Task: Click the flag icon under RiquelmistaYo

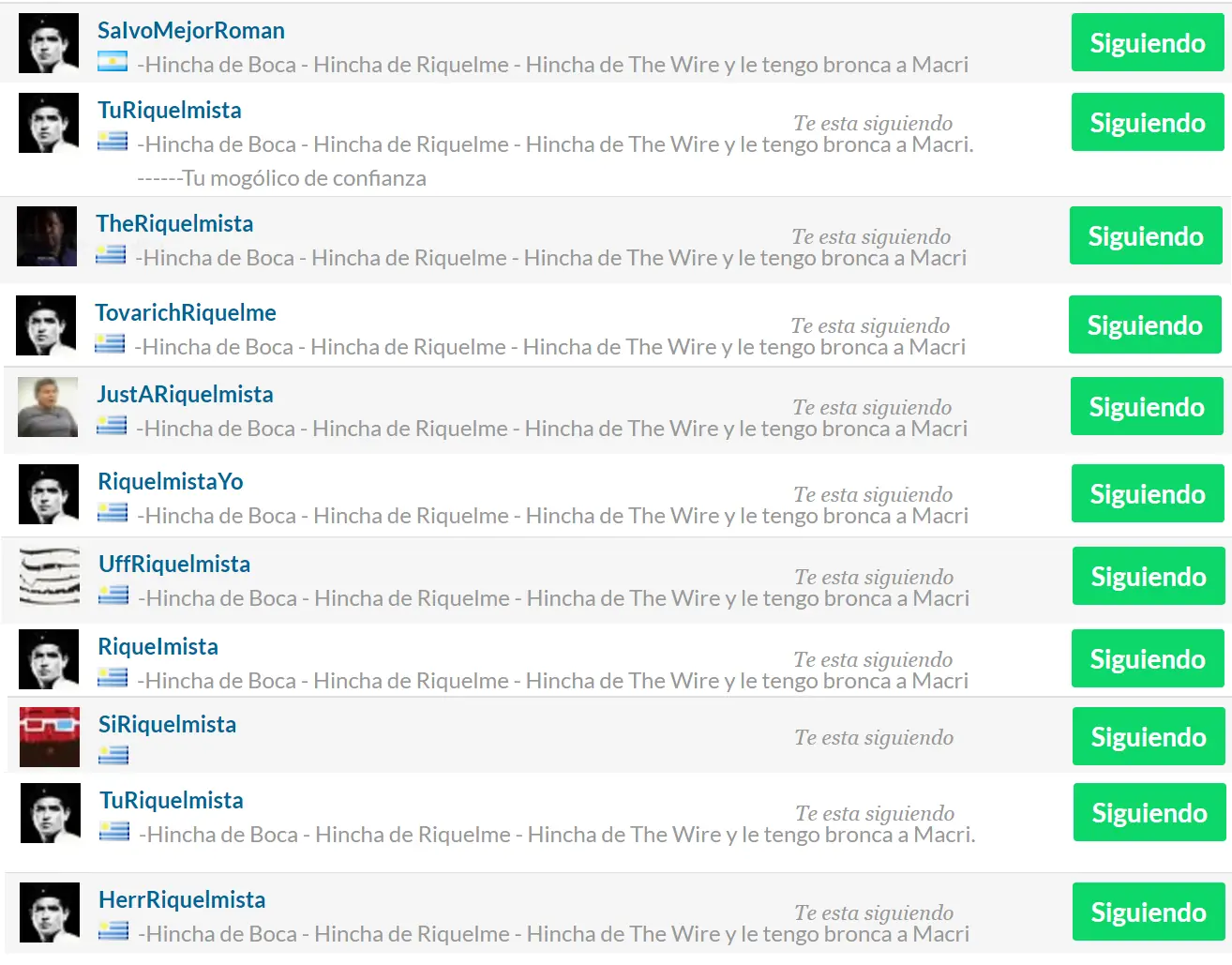Action: point(113,512)
